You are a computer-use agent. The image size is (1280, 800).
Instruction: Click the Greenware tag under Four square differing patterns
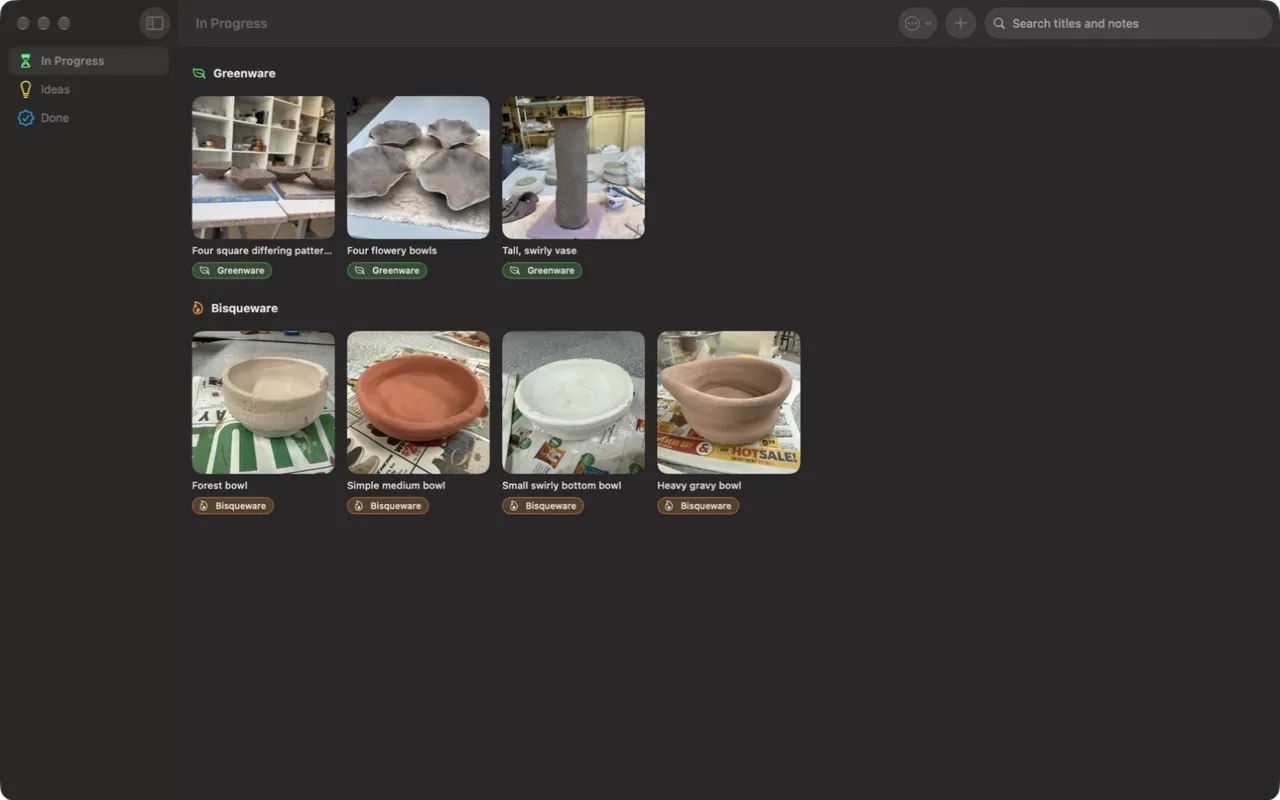[232, 271]
